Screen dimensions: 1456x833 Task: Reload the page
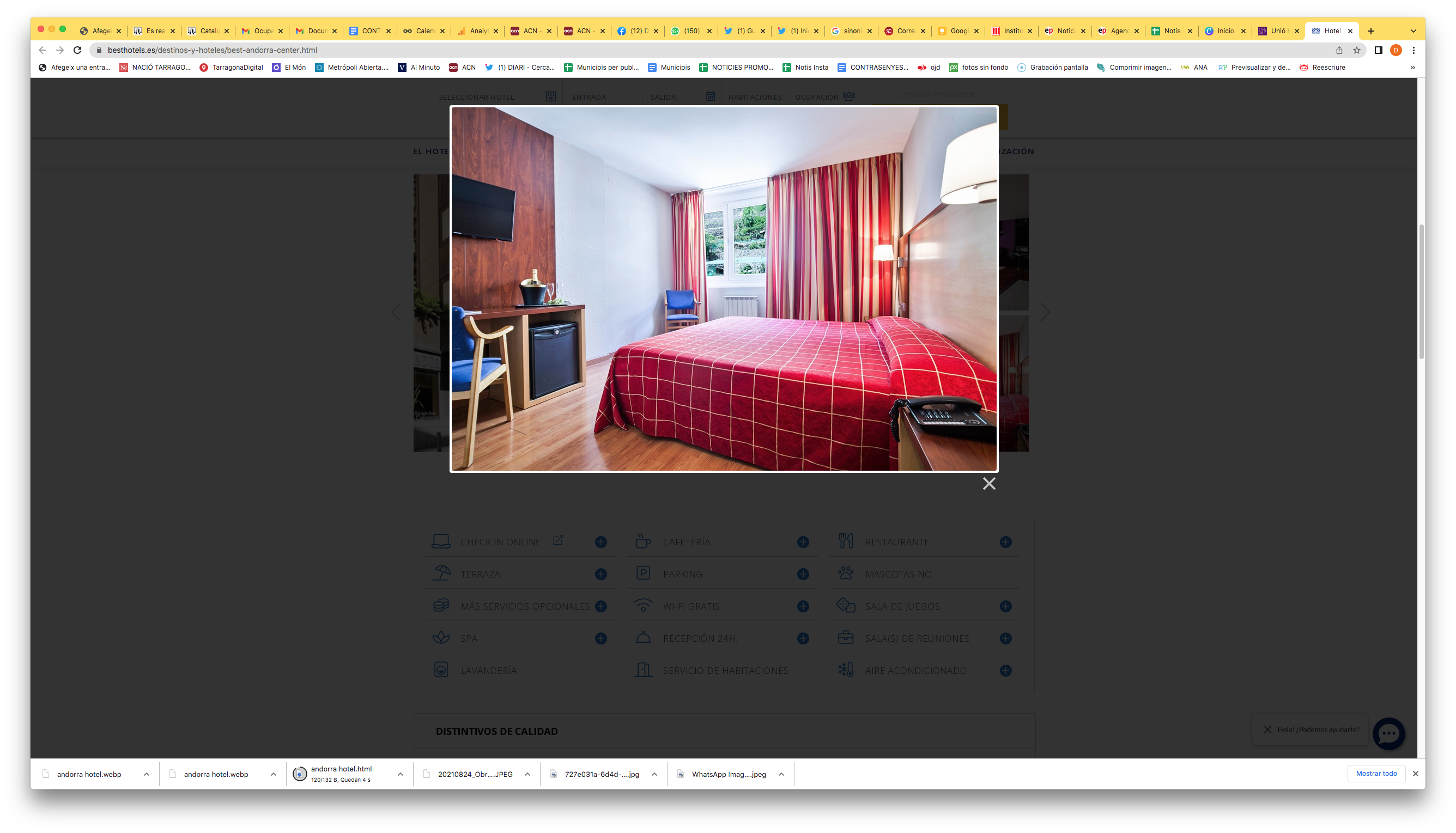(77, 50)
